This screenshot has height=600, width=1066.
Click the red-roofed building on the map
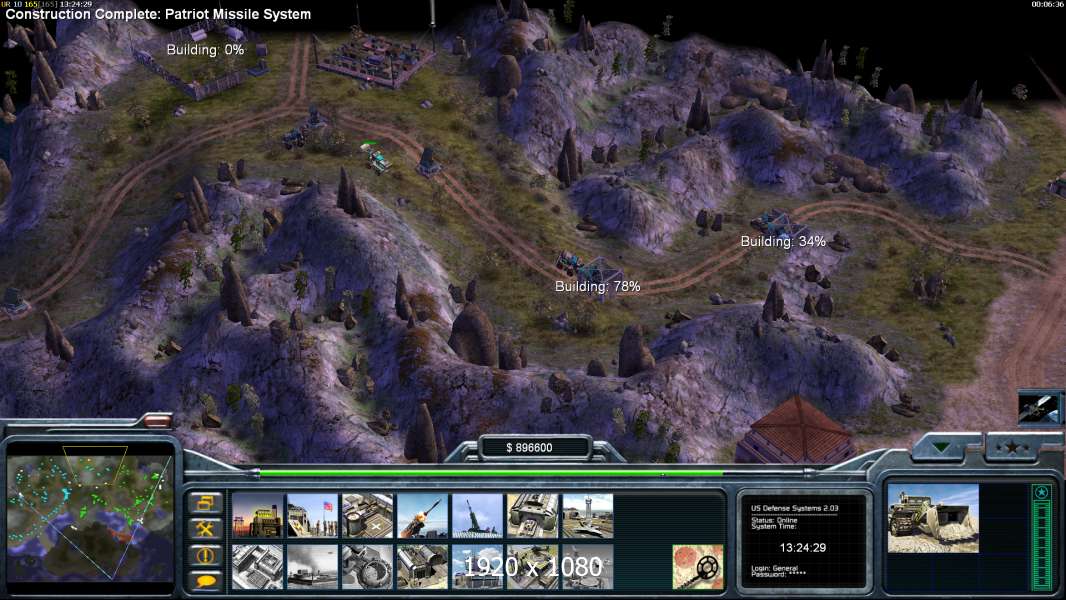tap(797, 429)
